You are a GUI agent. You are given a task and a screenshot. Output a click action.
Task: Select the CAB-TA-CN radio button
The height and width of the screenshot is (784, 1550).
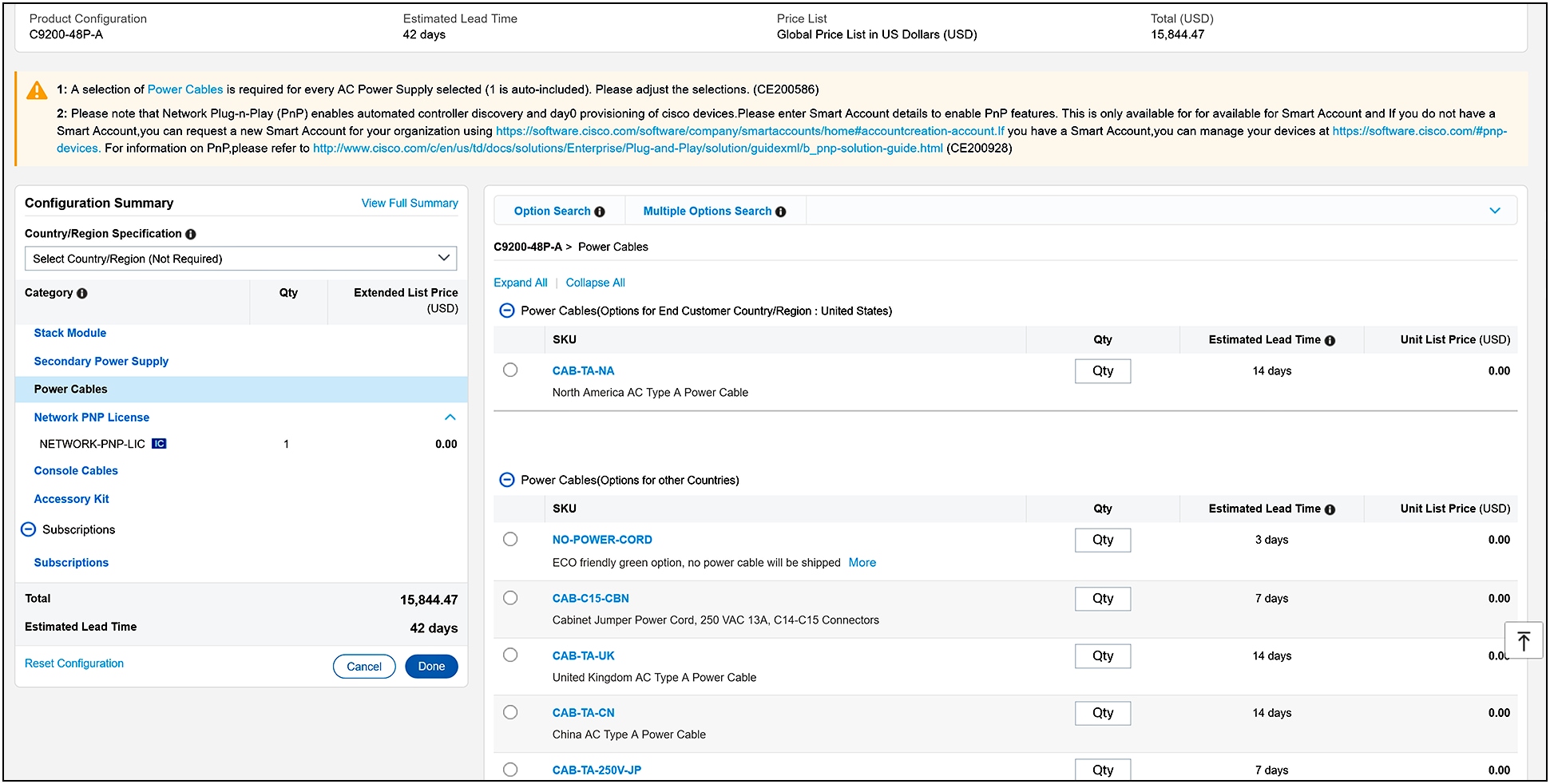(x=510, y=712)
